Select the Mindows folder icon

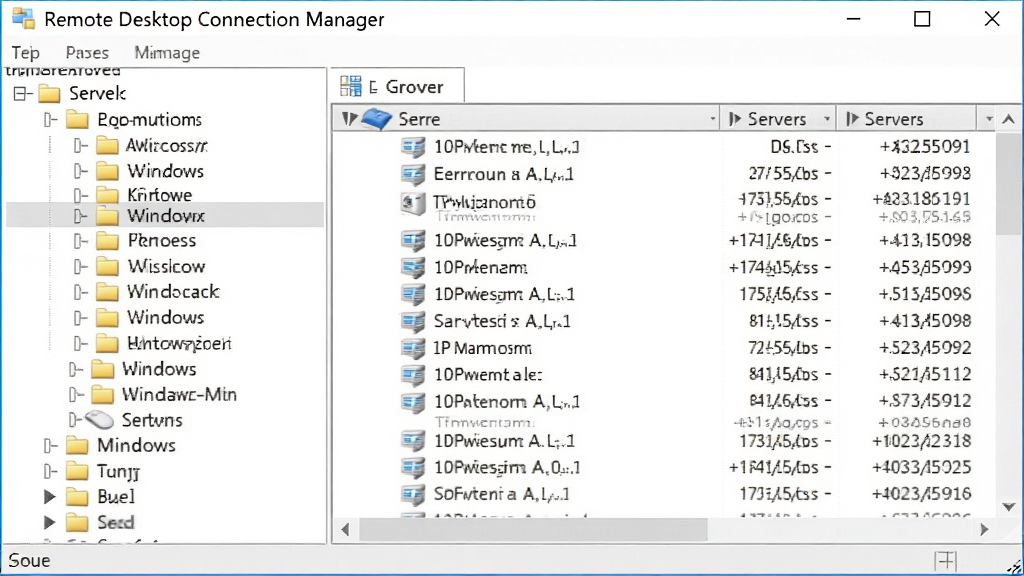(x=77, y=445)
